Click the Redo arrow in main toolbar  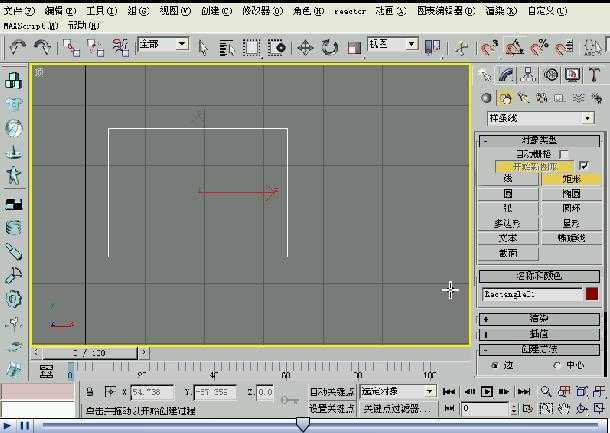point(42,47)
